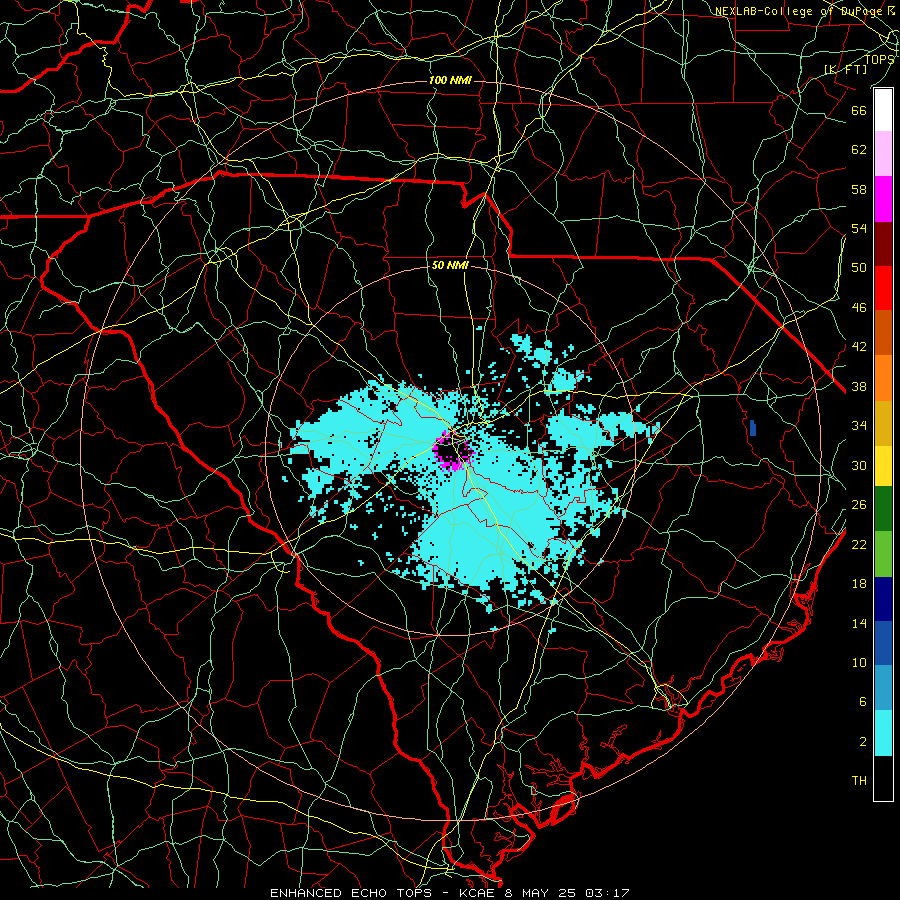Image resolution: width=900 pixels, height=900 pixels.
Task: Click the black TH swatch at legend bottom
Action: pyautogui.click(x=883, y=778)
